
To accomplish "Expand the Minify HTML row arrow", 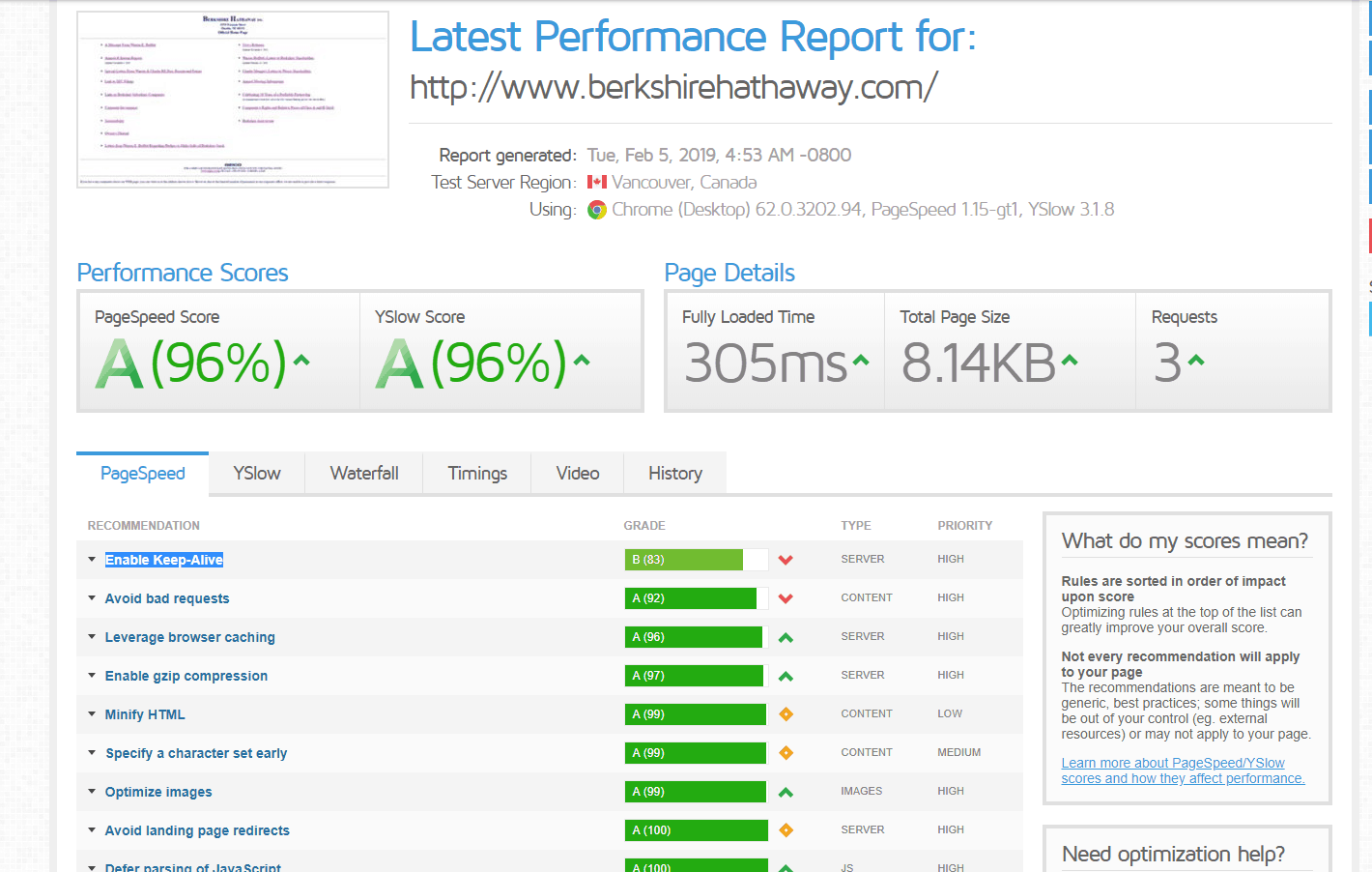I will point(92,714).
